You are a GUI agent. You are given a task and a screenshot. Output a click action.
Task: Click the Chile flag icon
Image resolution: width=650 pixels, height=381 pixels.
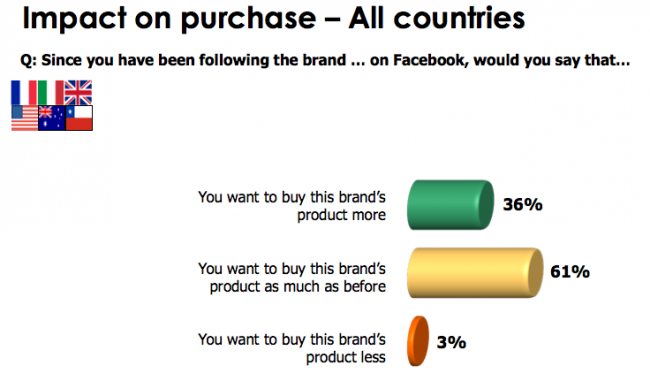[79, 118]
